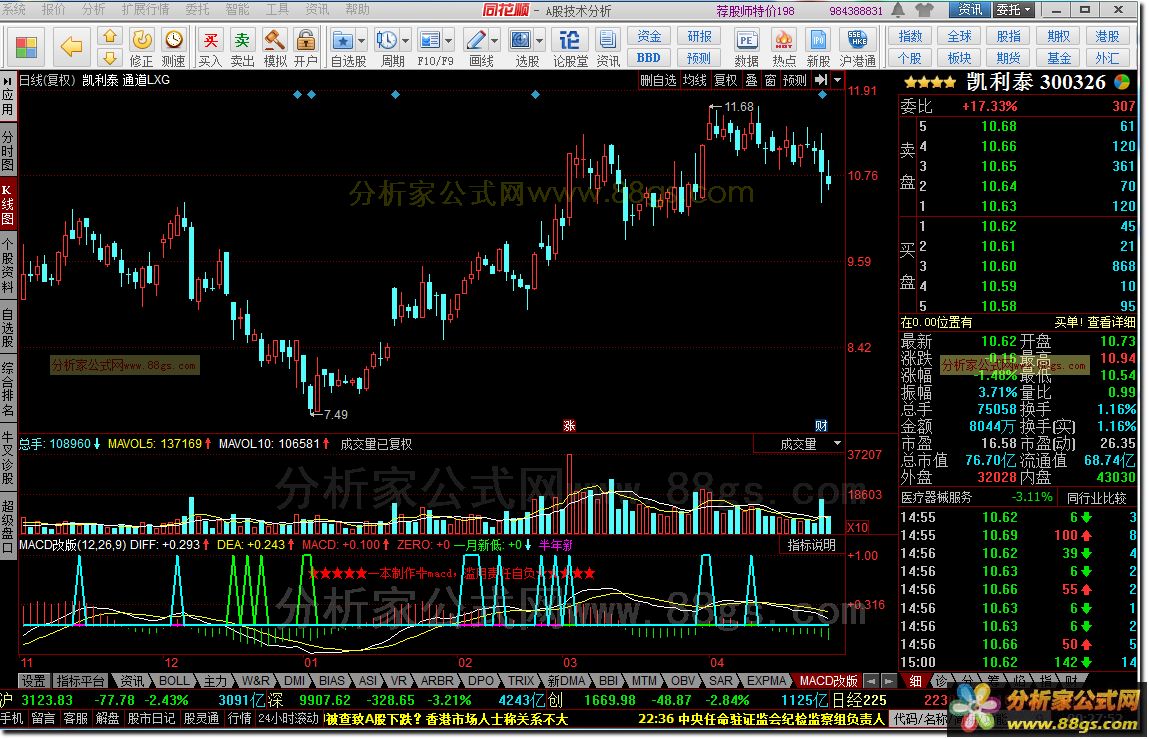Open the 数据 PE data icon
The width and height of the screenshot is (1149, 739).
pyautogui.click(x=747, y=40)
